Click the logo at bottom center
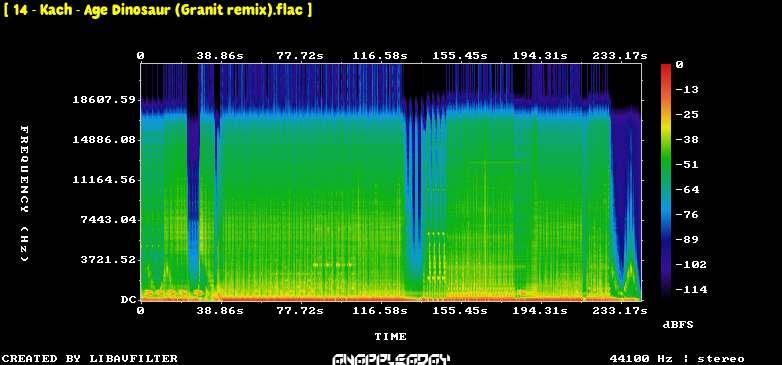 [x=391, y=359]
